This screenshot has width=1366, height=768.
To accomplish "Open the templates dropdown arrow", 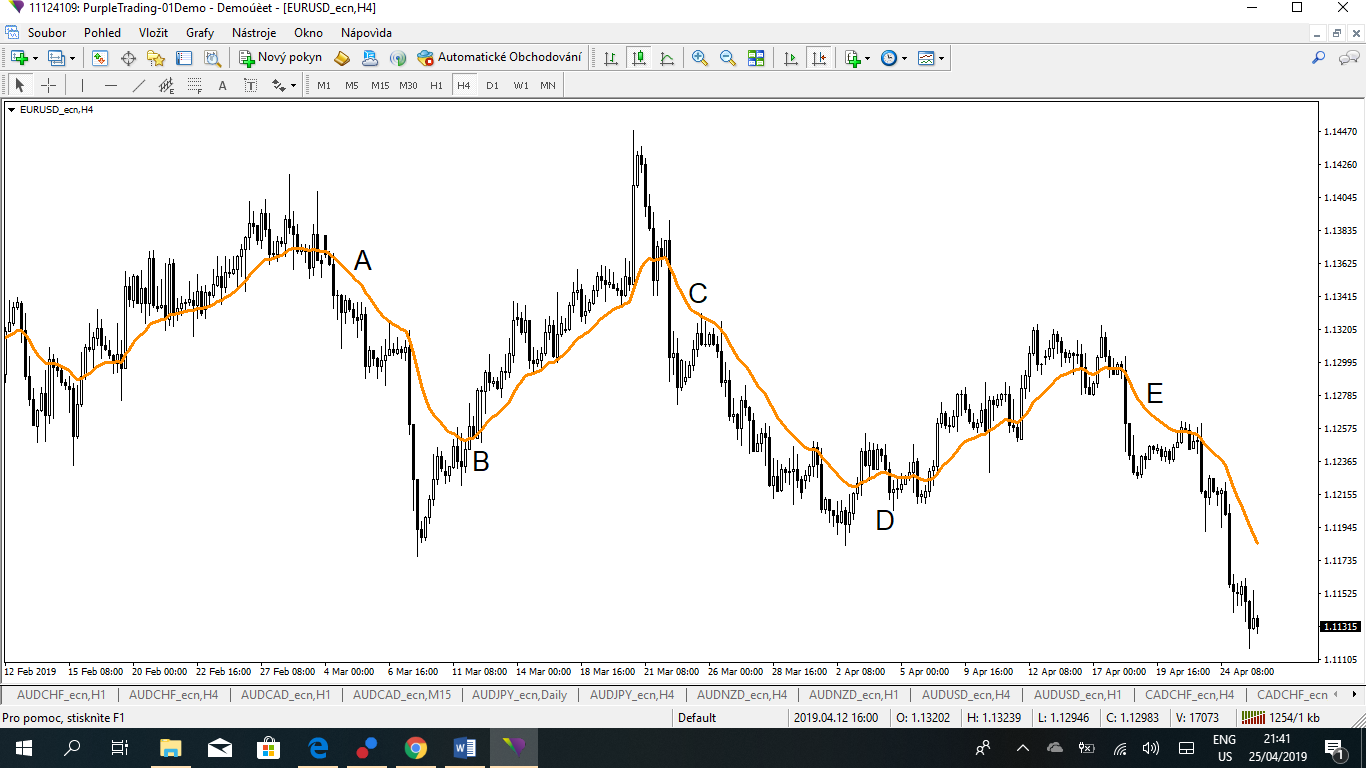I will point(941,57).
